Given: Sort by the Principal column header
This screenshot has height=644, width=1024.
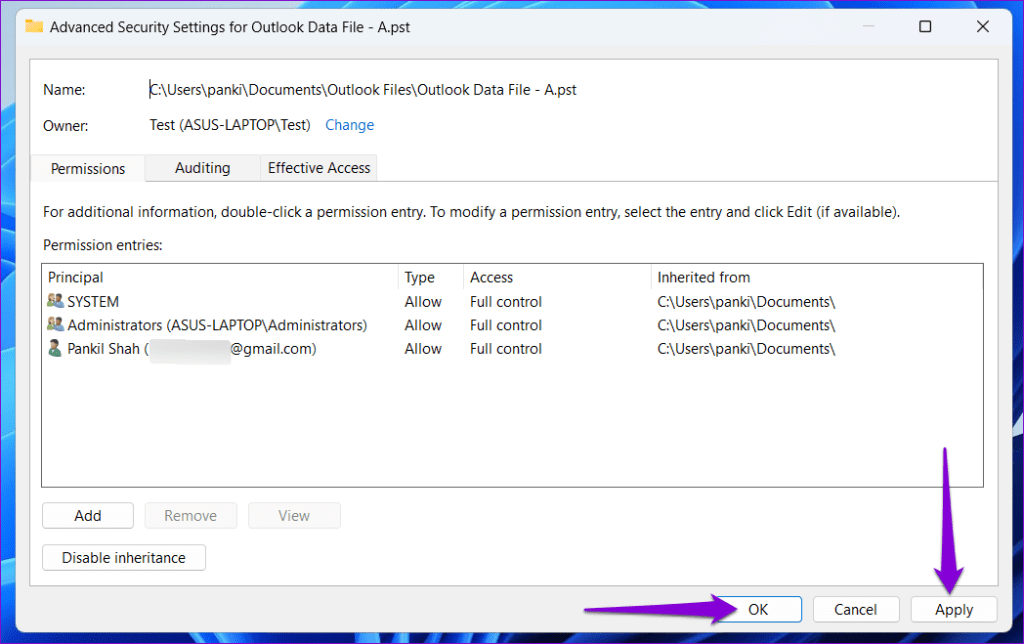Looking at the screenshot, I should [220, 278].
